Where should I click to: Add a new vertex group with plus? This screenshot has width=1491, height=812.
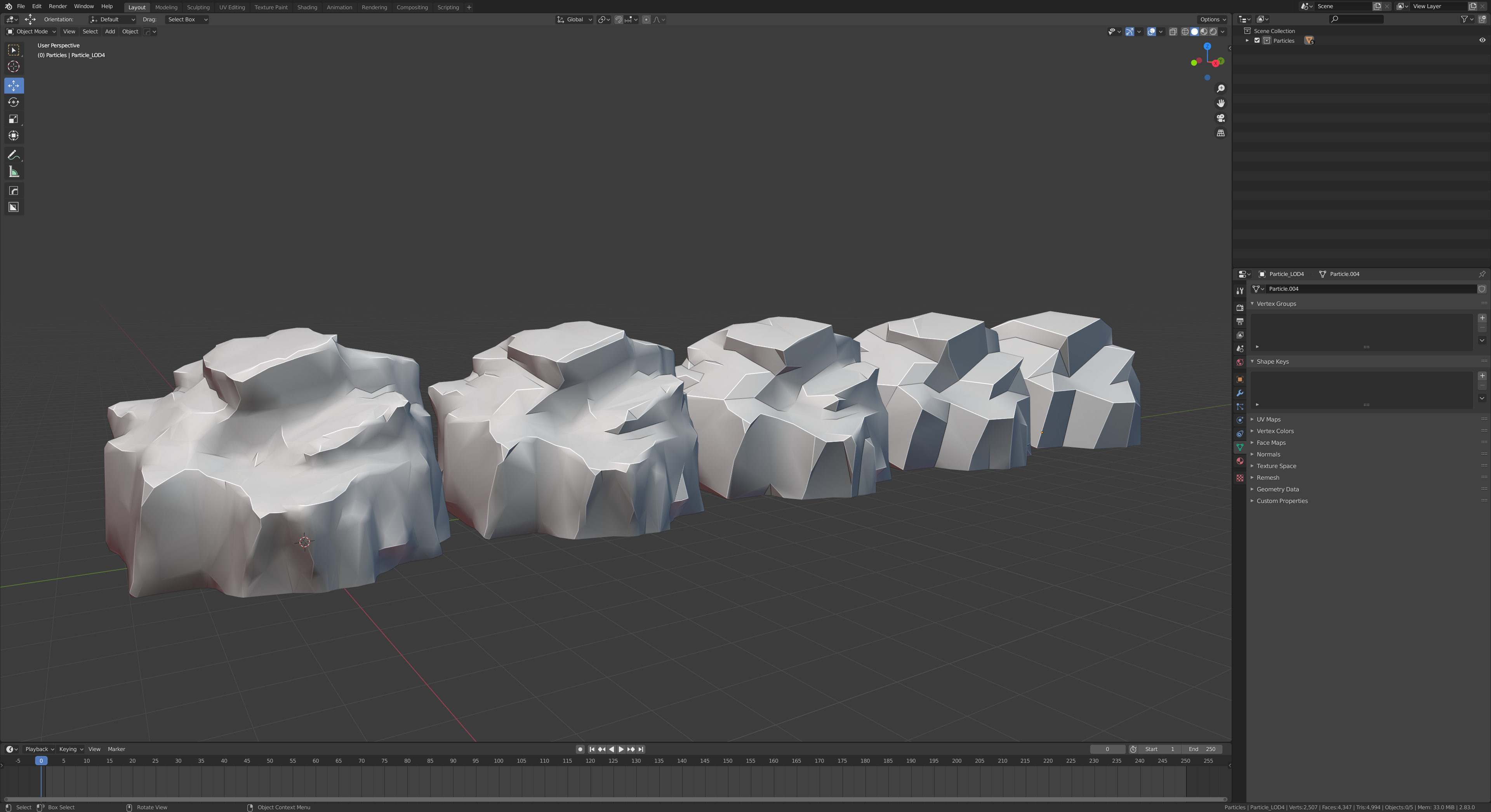(x=1482, y=318)
